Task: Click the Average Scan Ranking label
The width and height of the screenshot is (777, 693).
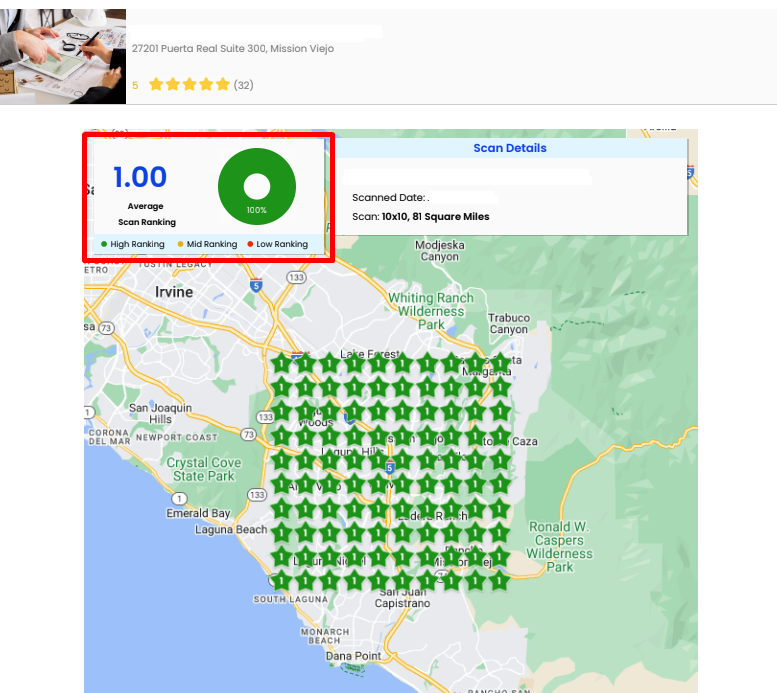Action: (146, 214)
